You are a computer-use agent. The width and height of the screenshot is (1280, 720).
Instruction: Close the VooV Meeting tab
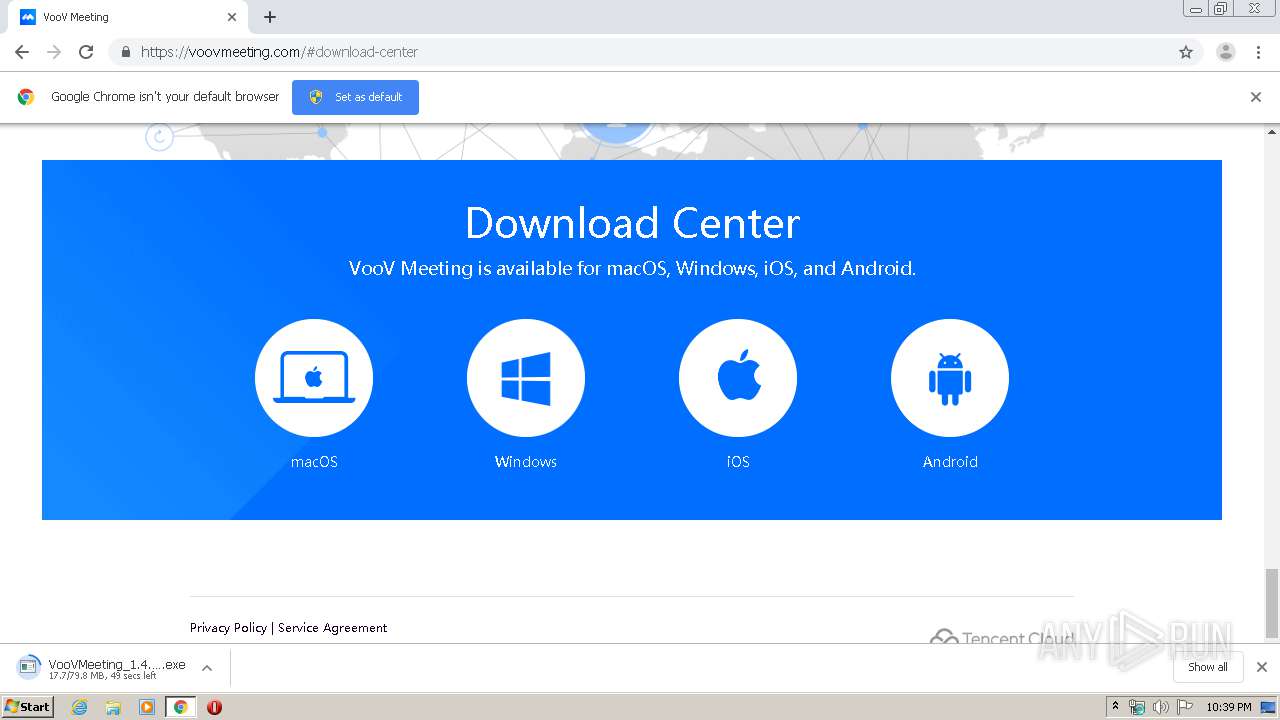click(x=232, y=17)
